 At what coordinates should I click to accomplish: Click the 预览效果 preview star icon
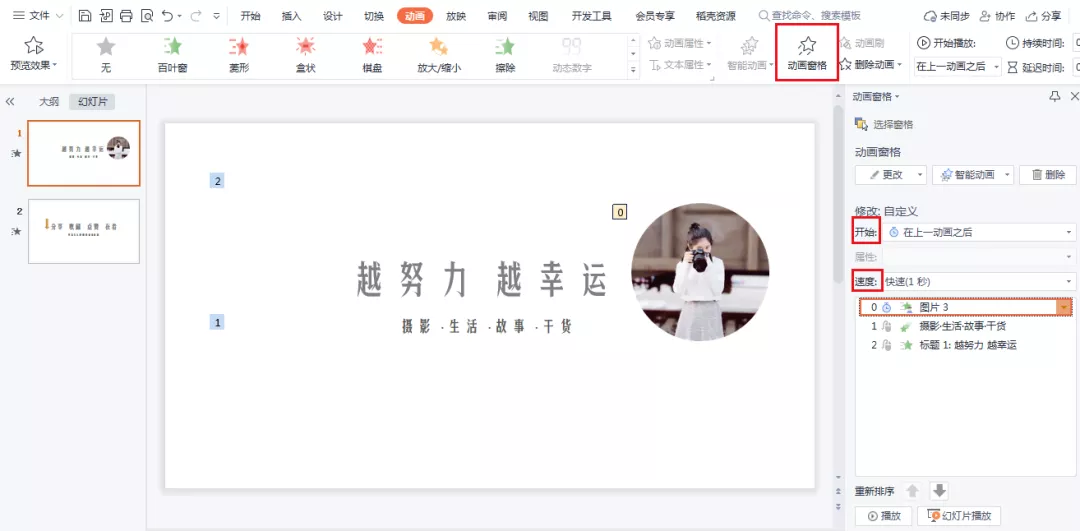[33, 46]
